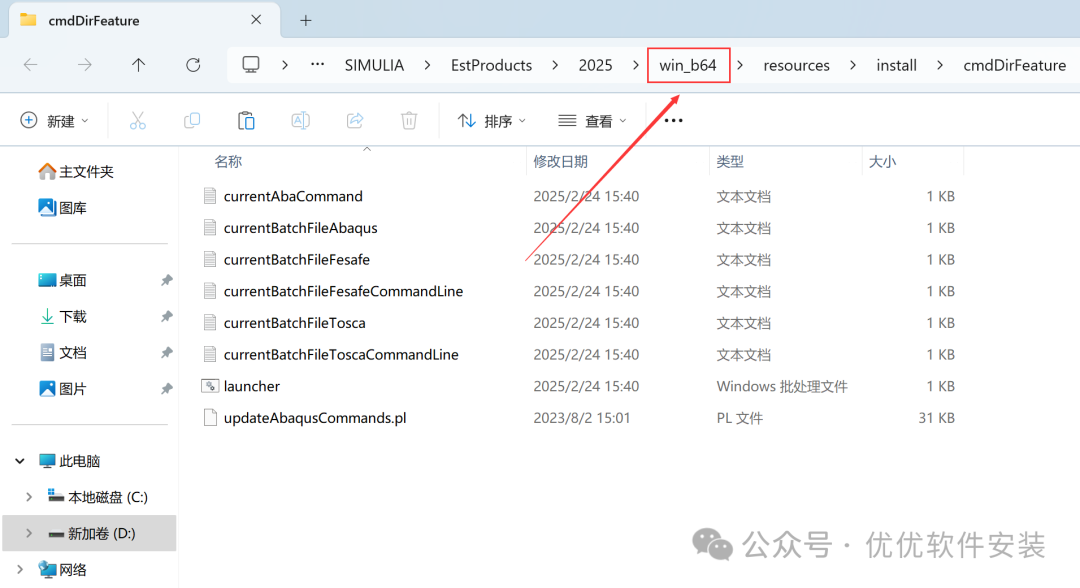
Task: Refresh the current folder view
Action: click(x=193, y=65)
